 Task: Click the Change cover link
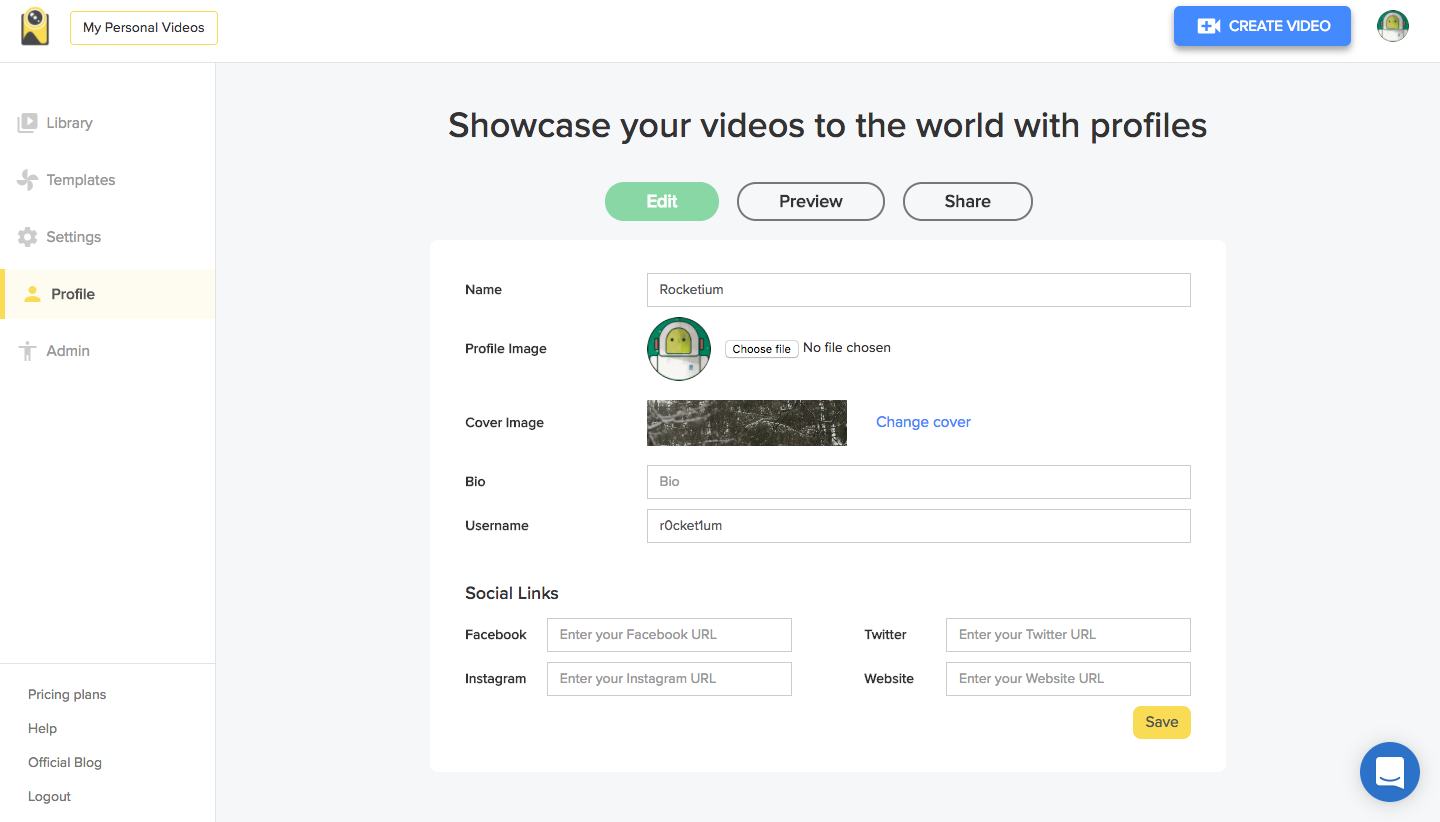point(923,422)
